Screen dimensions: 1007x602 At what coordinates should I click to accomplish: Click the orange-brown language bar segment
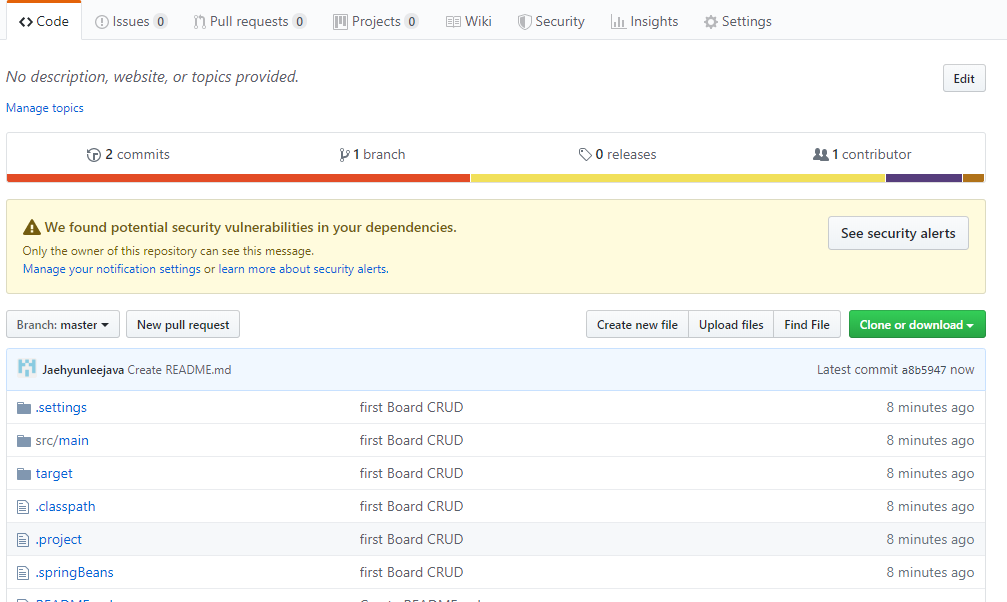pyautogui.click(x=974, y=178)
